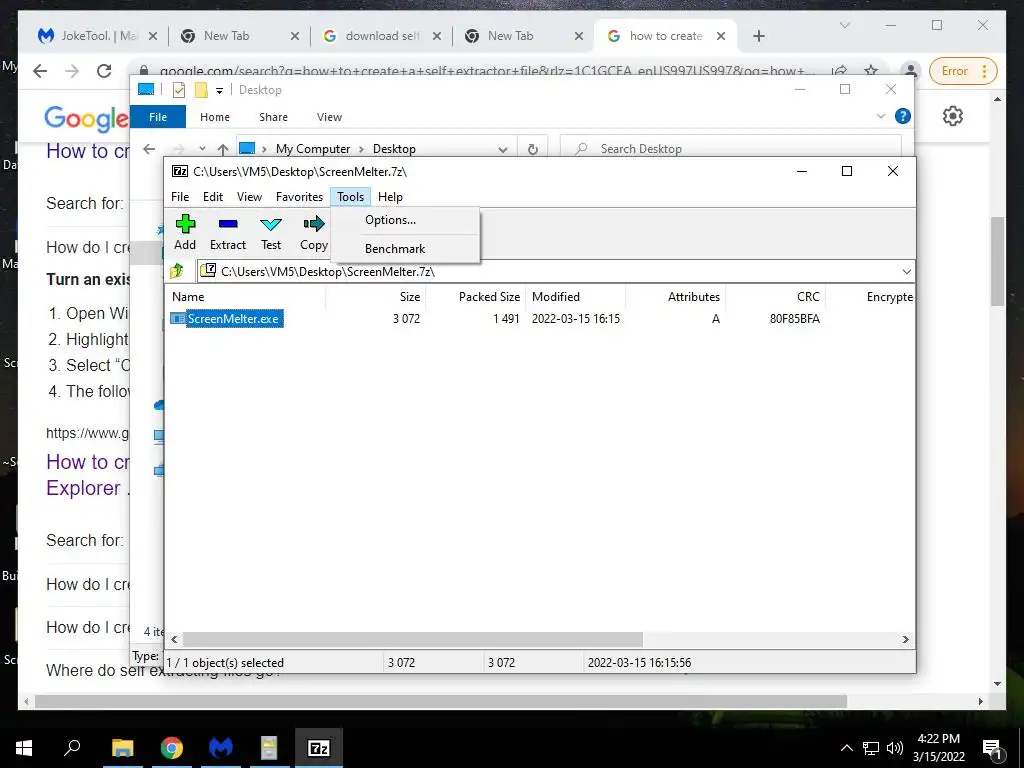Open the 7-Zip Favorites menu
The height and width of the screenshot is (768, 1024).
click(x=299, y=197)
